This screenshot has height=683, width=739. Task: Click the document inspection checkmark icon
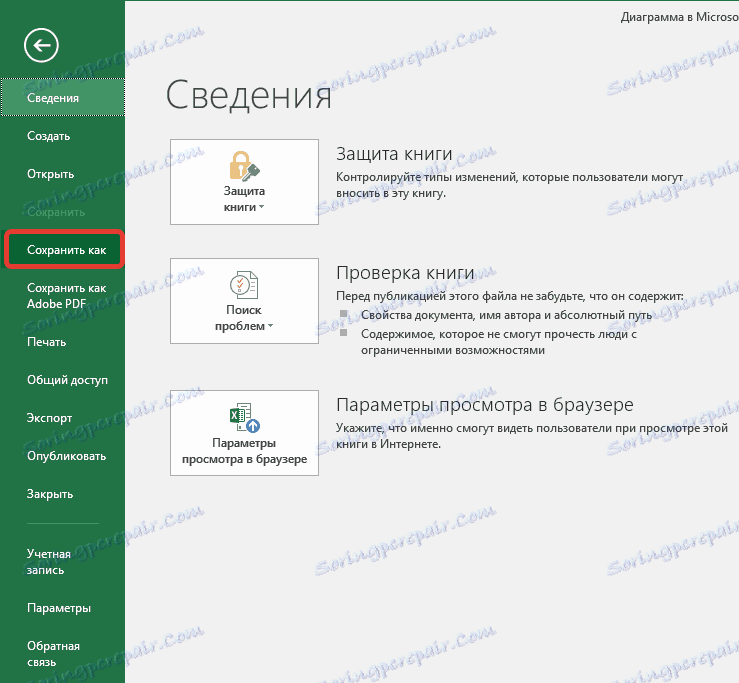(244, 285)
